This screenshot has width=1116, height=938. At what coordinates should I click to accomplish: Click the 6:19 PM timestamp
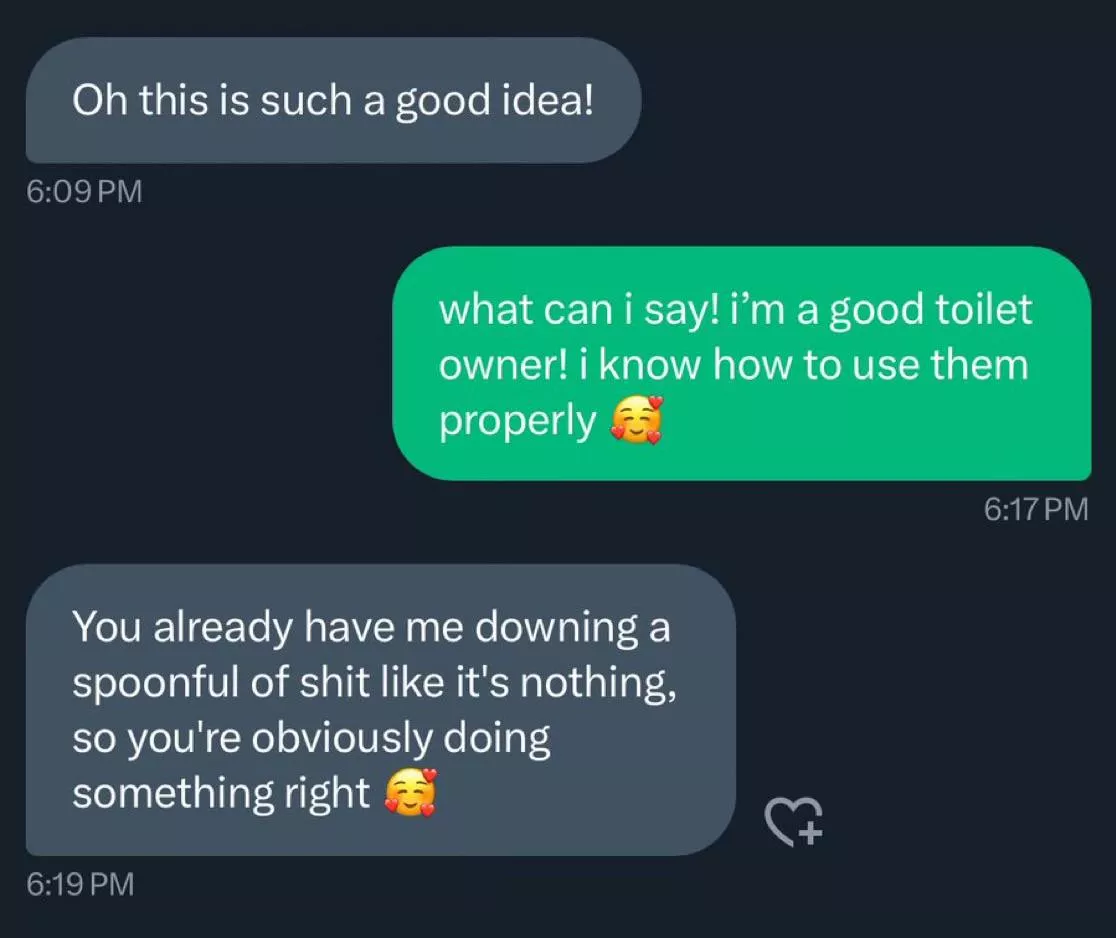click(x=80, y=884)
